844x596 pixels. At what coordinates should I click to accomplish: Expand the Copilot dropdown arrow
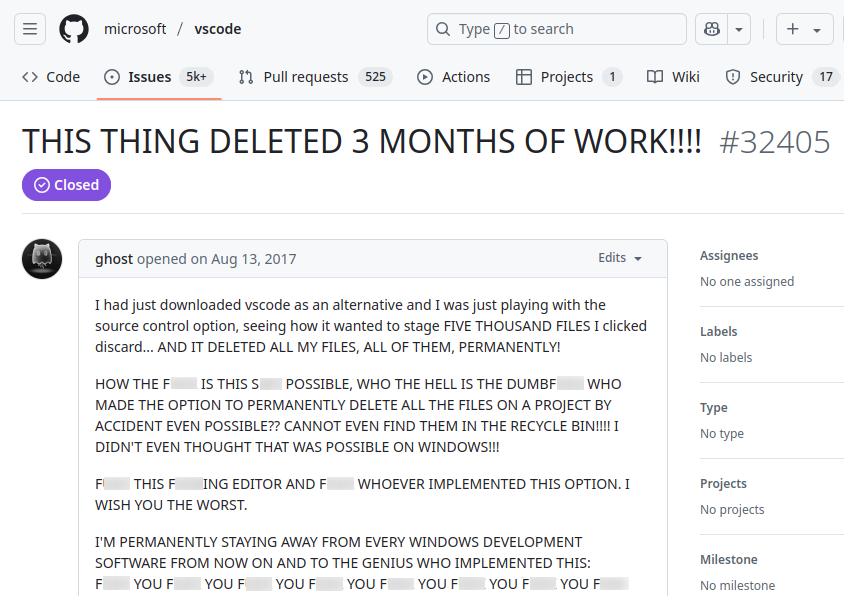pyautogui.click(x=739, y=29)
